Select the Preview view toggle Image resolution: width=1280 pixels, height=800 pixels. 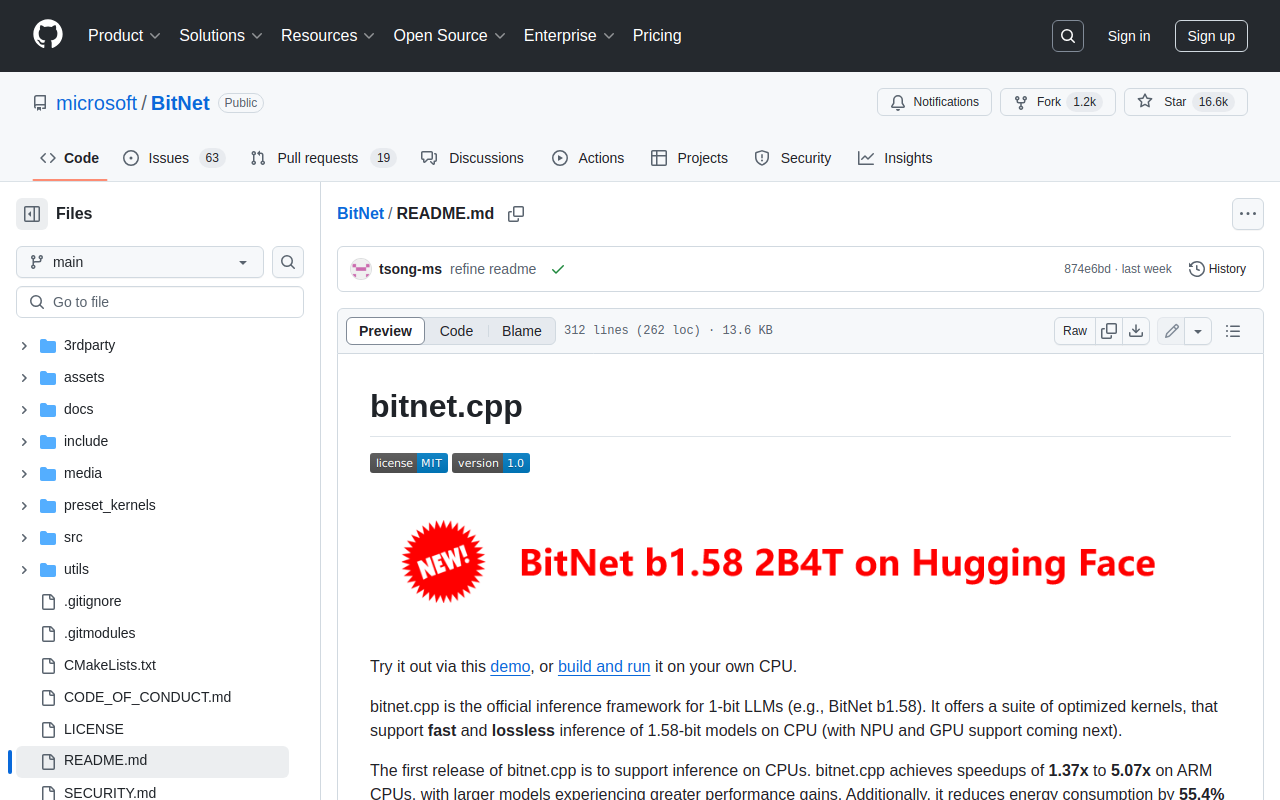(x=385, y=331)
